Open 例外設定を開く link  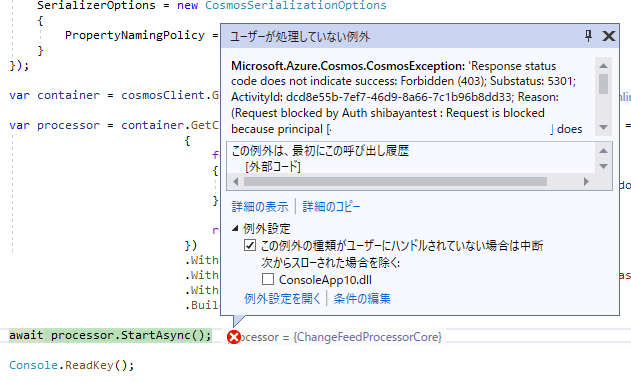click(x=282, y=298)
